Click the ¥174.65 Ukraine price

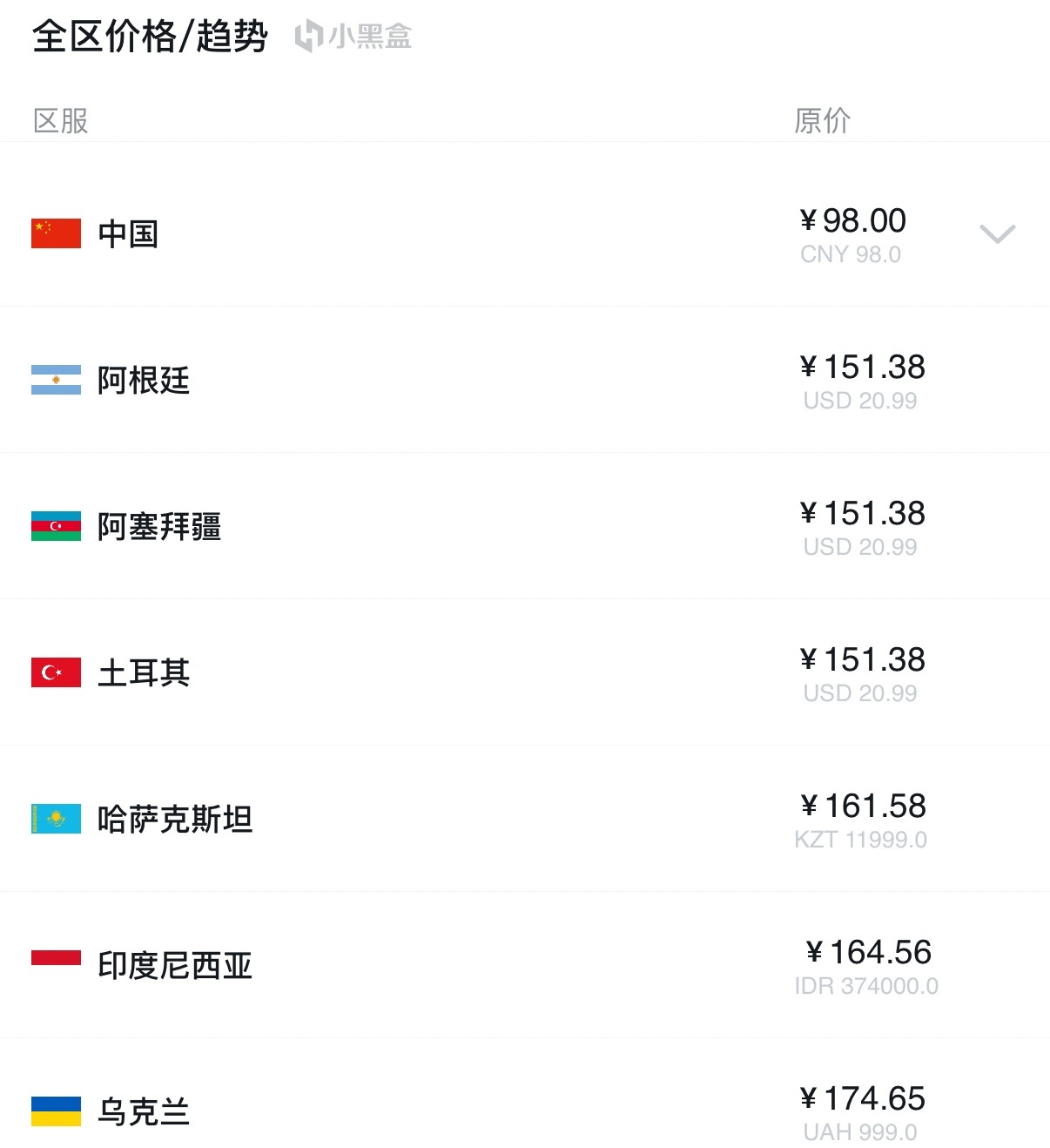(862, 1098)
